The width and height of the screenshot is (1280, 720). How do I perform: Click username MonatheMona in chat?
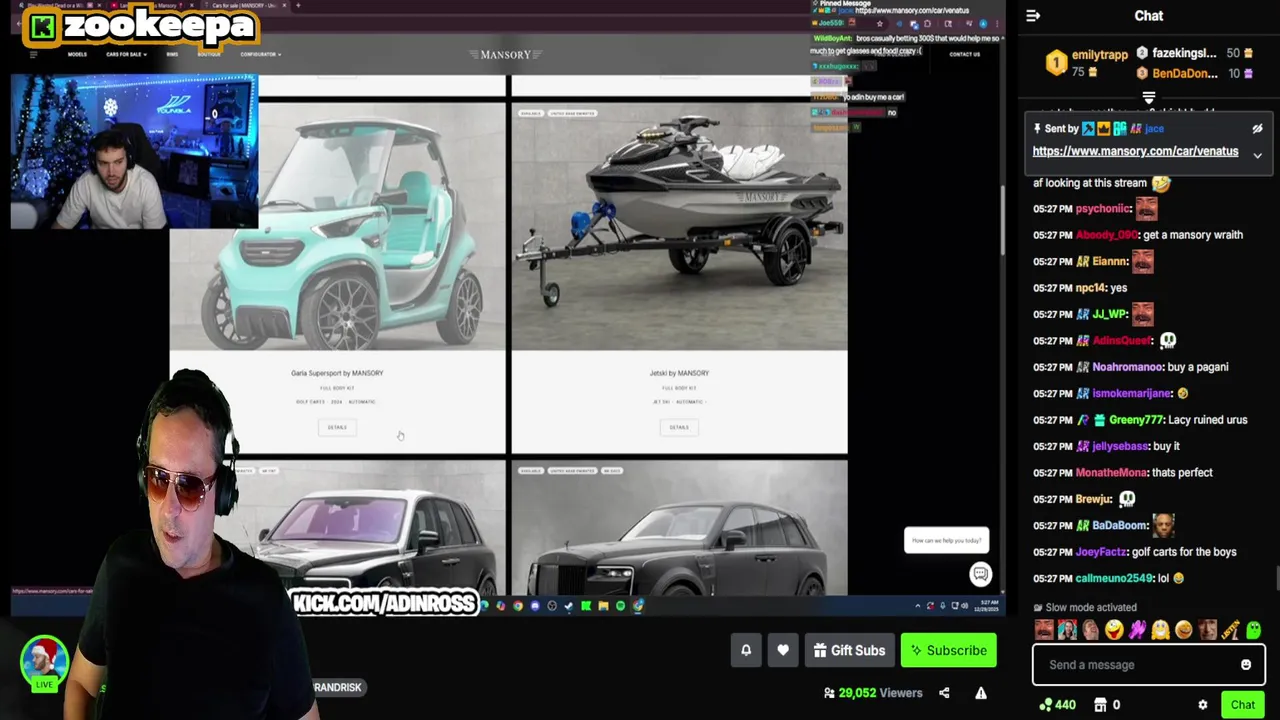(1111, 473)
